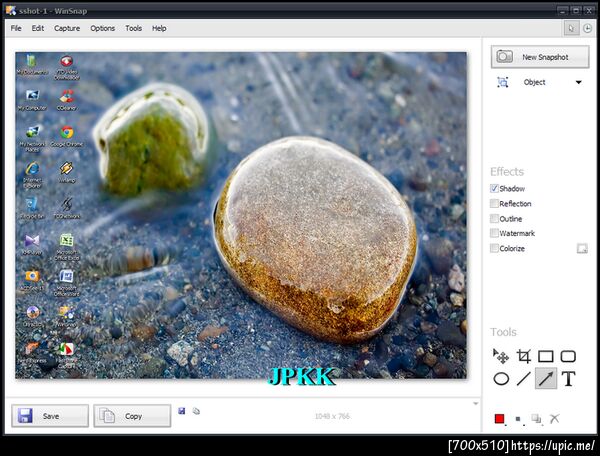Image resolution: width=600 pixels, height=456 pixels.
Task: Click the delete object X icon
Action: click(554, 419)
